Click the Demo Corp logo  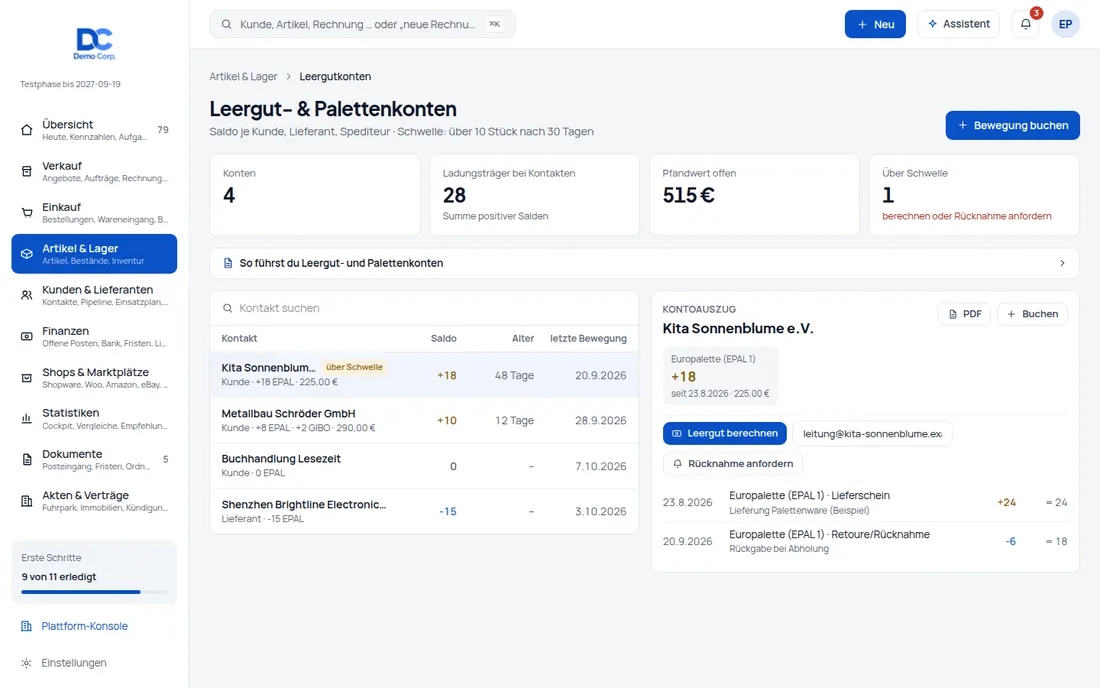pyautogui.click(x=94, y=43)
